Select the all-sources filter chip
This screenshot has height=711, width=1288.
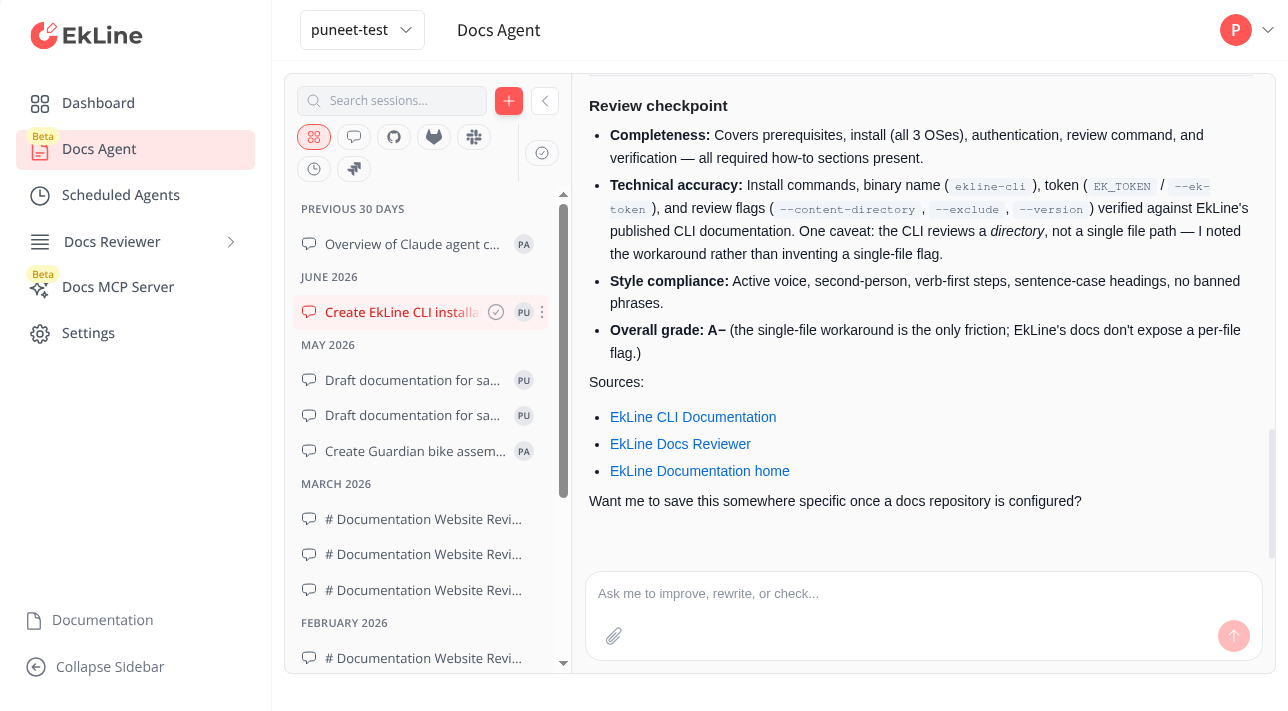click(314, 137)
